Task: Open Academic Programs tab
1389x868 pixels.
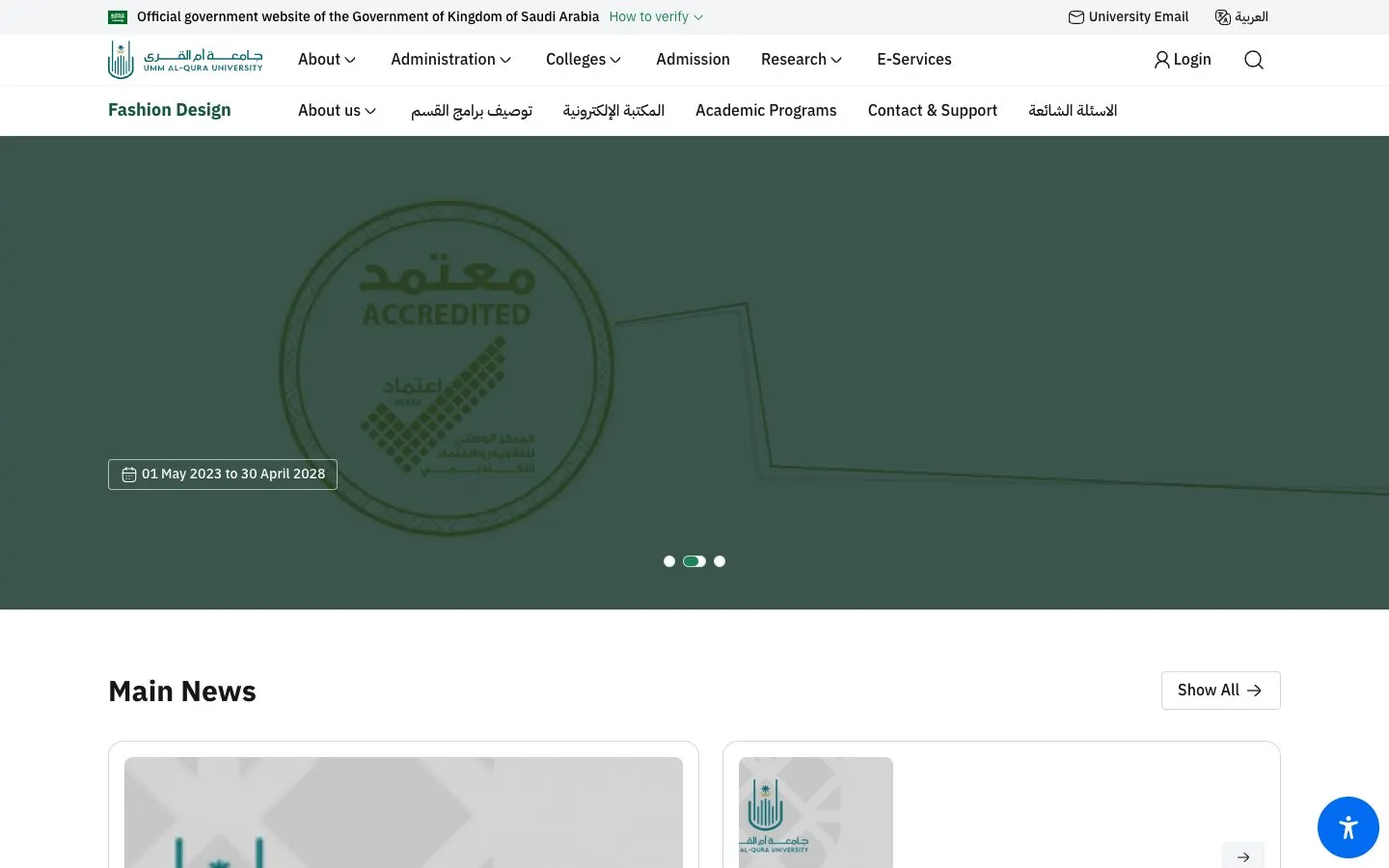Action: 766,111
